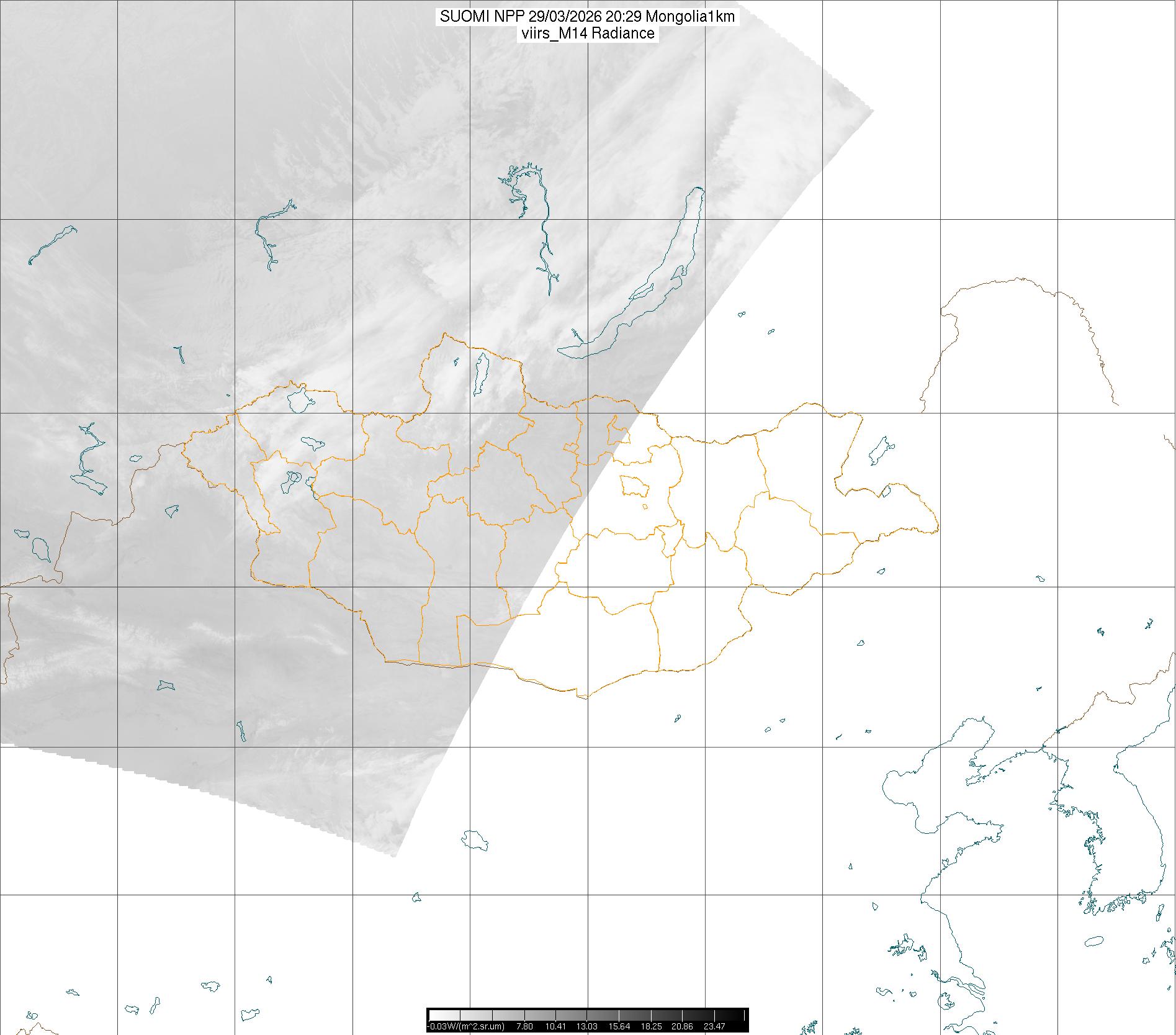Click the 23.47 value on the colorbar
1176x1035 pixels.
pyautogui.click(x=714, y=1026)
